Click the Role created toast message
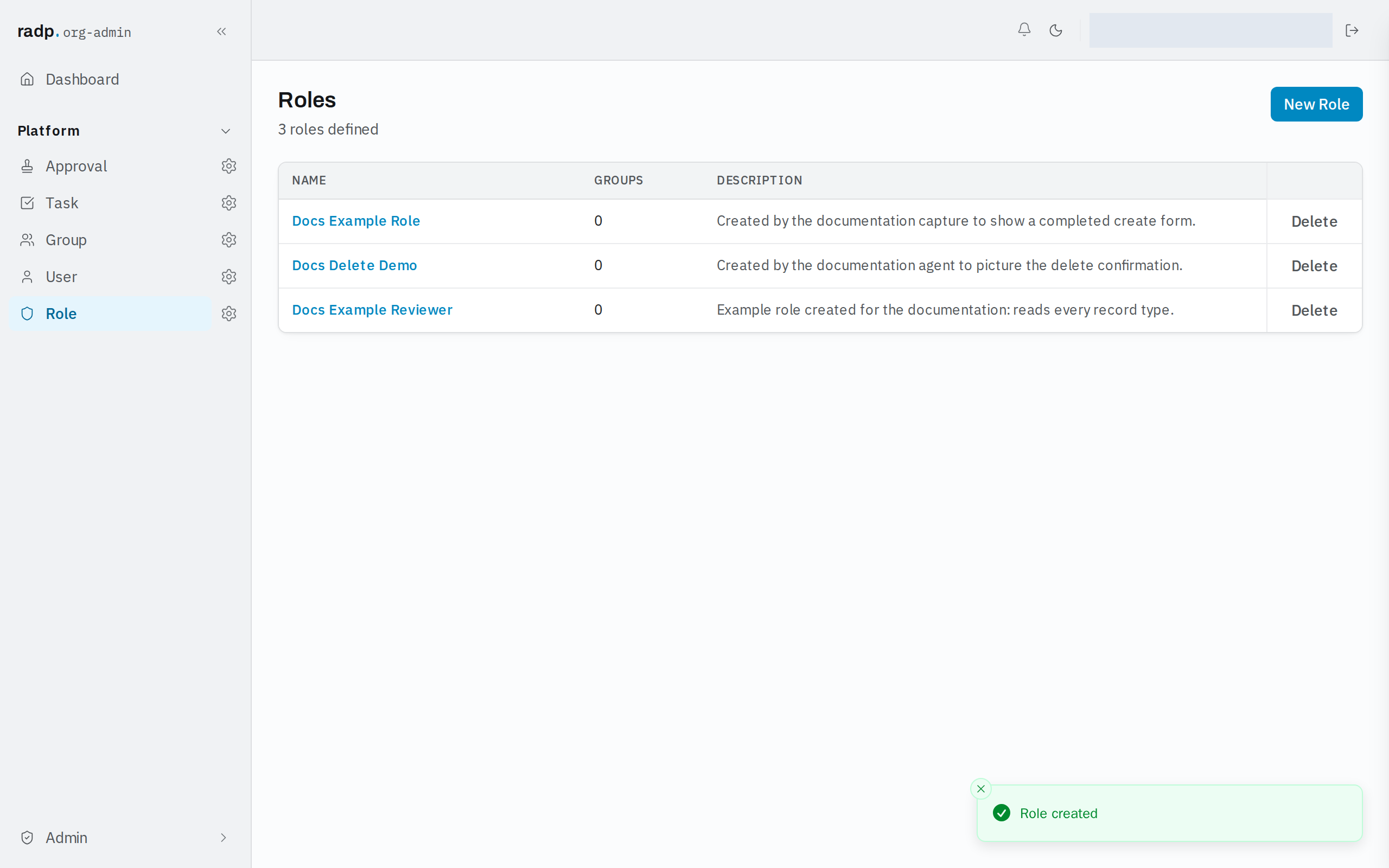Viewport: 1389px width, 868px height. (1058, 813)
